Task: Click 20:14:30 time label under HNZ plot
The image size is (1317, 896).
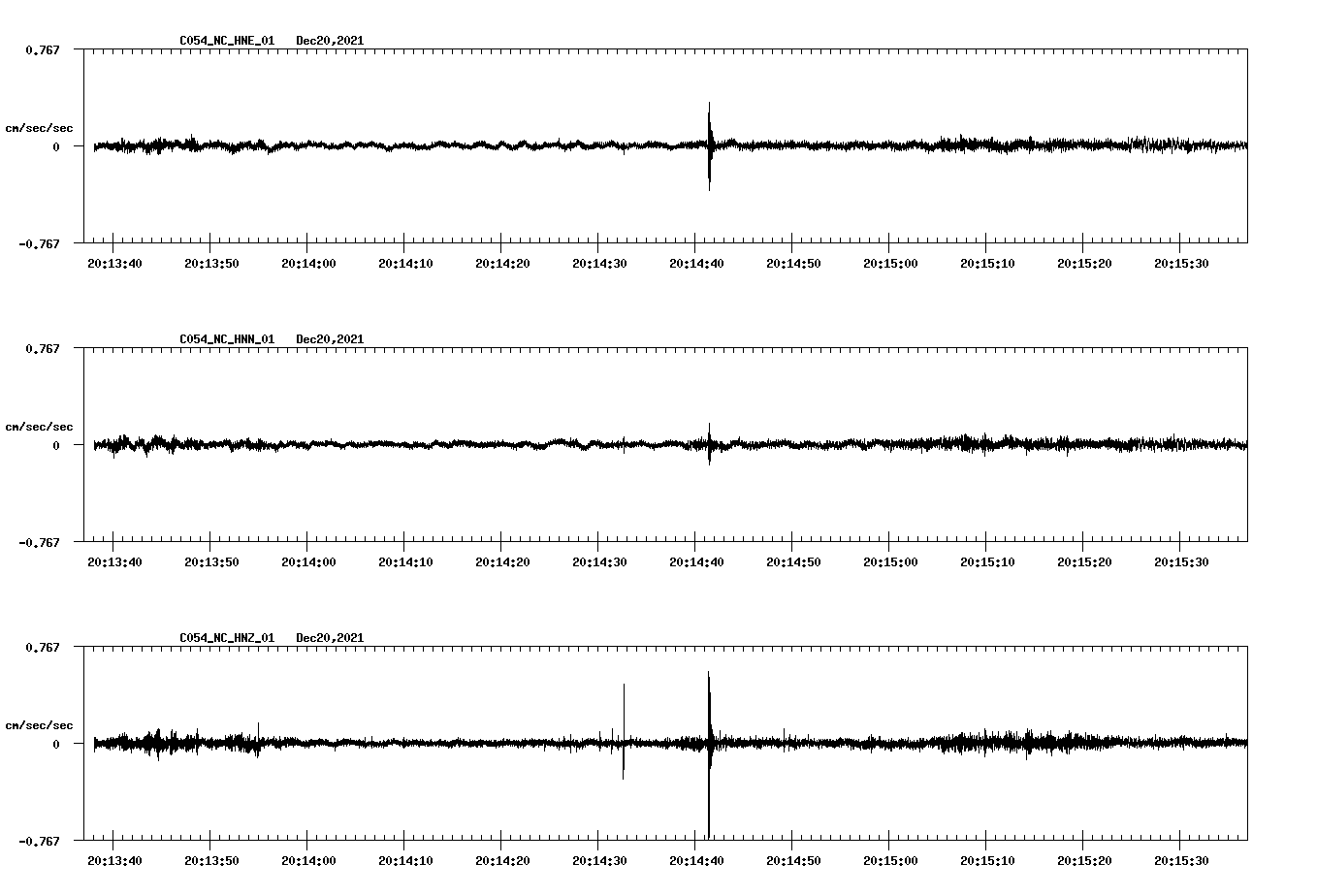Action: [x=599, y=860]
